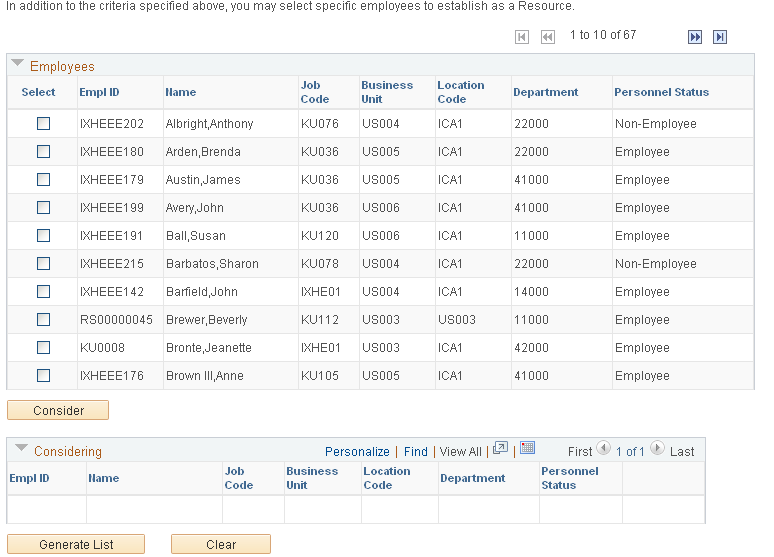Sort by Select column header
This screenshot has width=774, height=557.
(x=39, y=92)
